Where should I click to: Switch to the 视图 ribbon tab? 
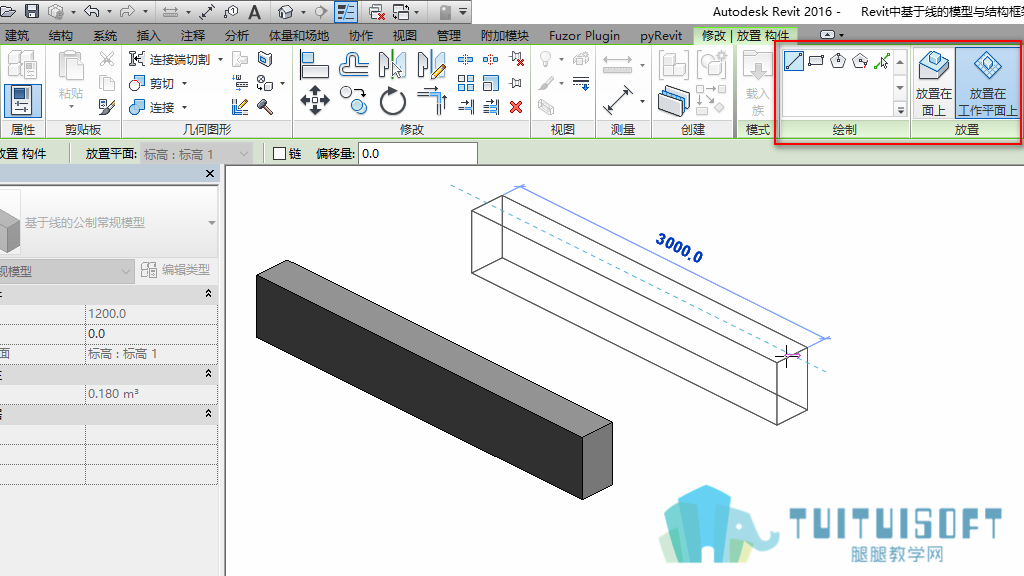(405, 35)
